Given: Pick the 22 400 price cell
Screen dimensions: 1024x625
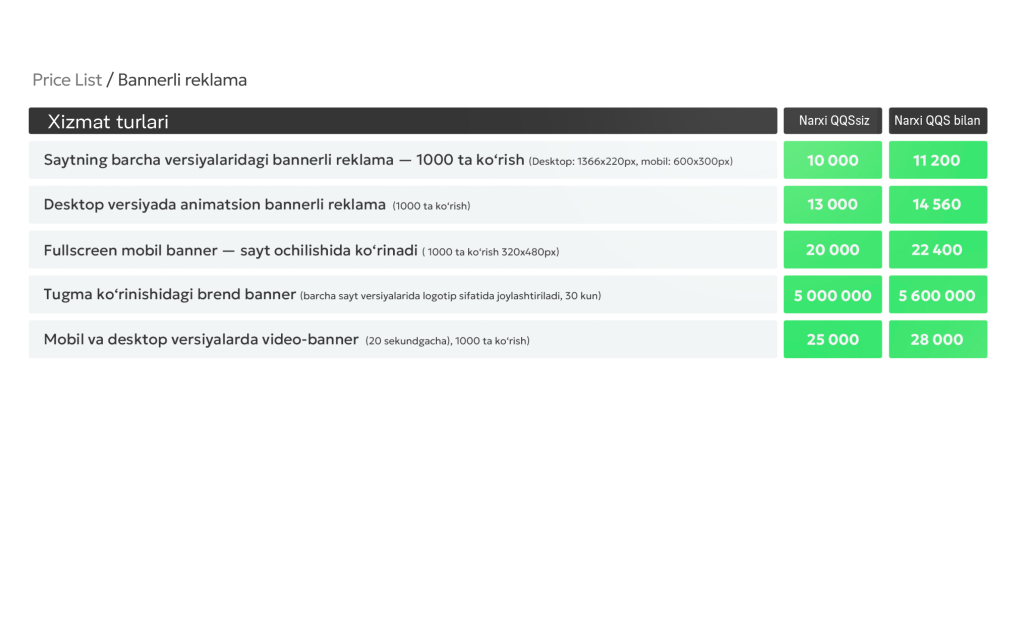Looking at the screenshot, I should (937, 250).
